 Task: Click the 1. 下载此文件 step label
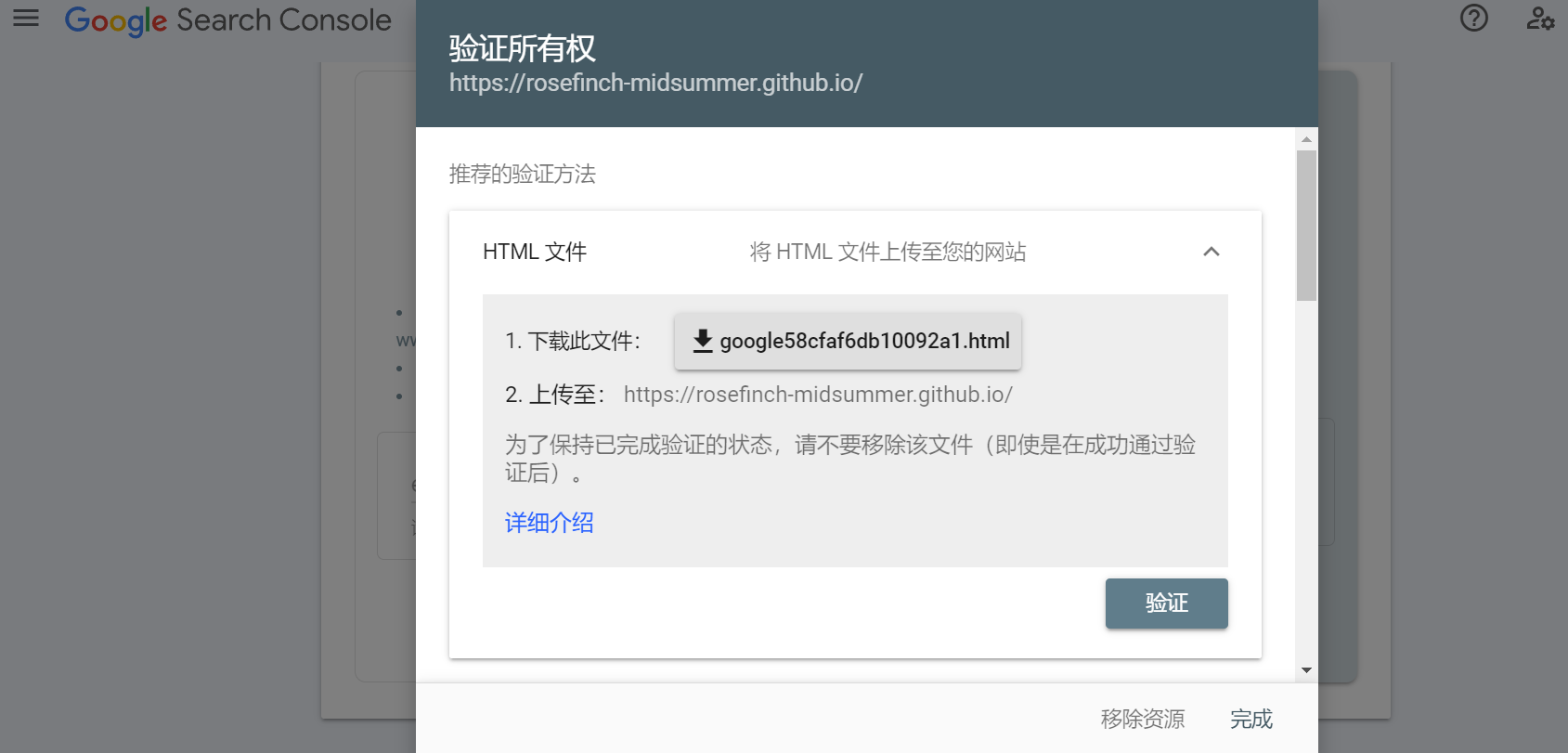click(573, 341)
